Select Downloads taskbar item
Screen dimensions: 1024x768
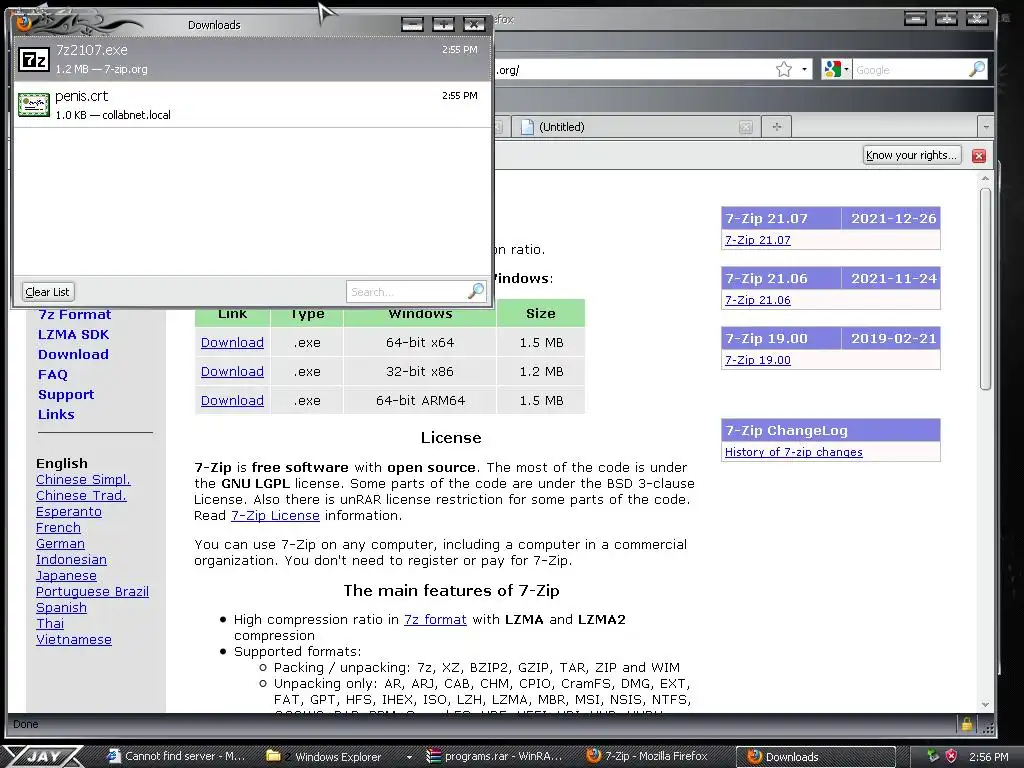(x=815, y=756)
